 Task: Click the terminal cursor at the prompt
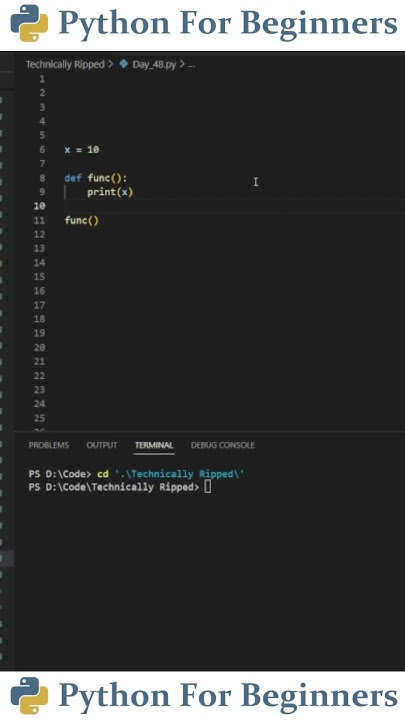tap(208, 487)
